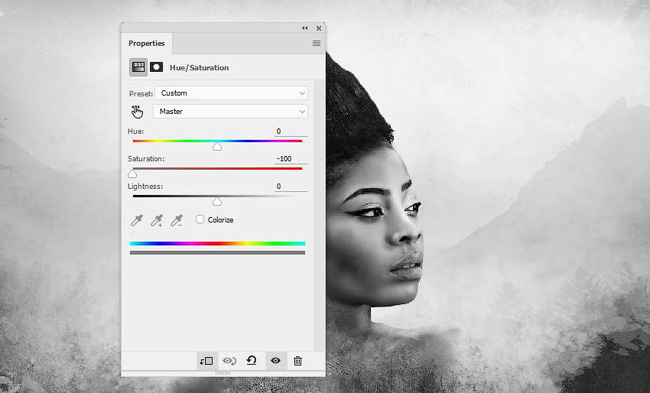
Task: Click the gray output color bar
Action: pos(217,252)
